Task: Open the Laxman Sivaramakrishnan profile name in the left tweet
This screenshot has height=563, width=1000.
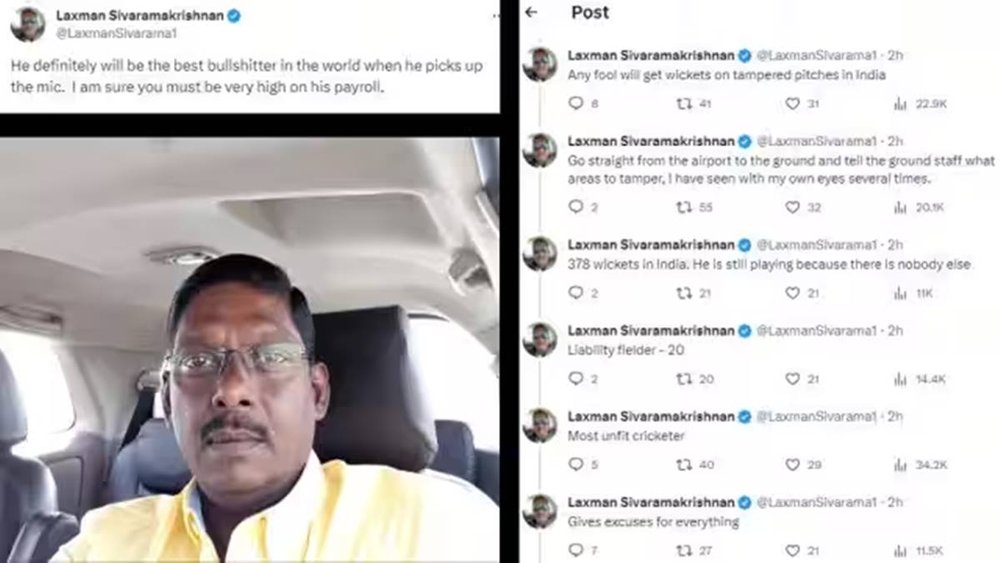Action: (140, 15)
